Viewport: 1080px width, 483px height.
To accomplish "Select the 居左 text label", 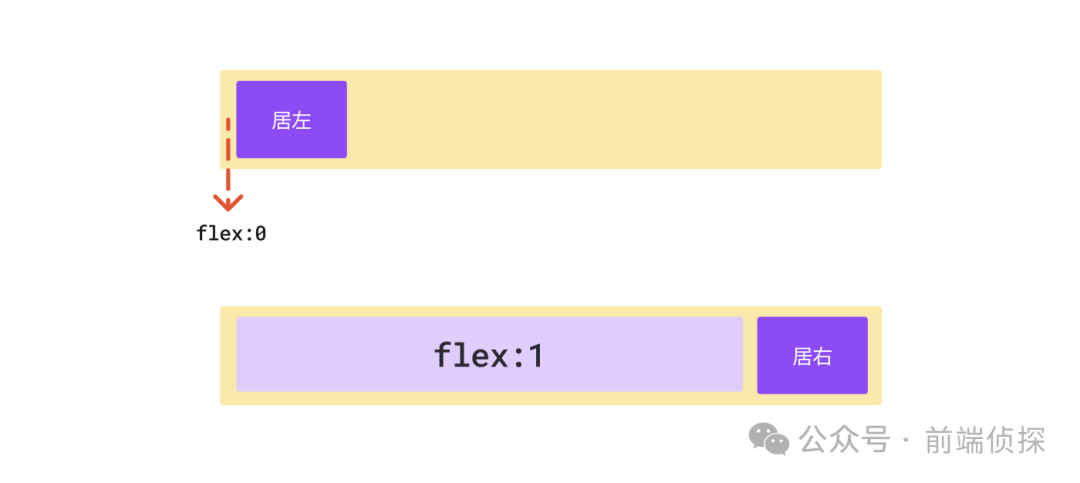I will (x=291, y=121).
